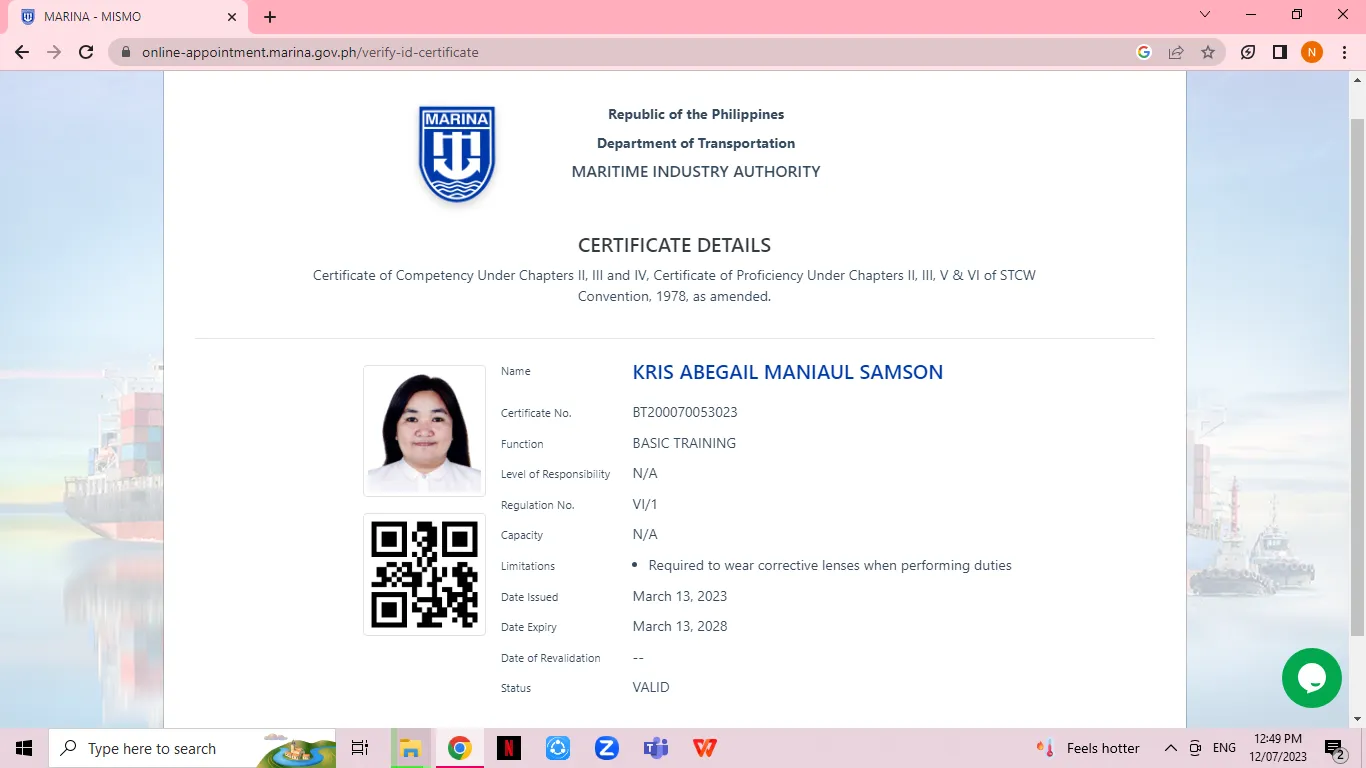Screen dimensions: 1366x768
Task: Open the green chat support bubble
Action: pos(1311,678)
